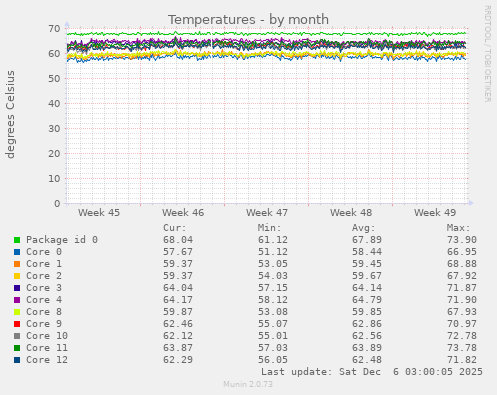Click the 50 value on the y-axis
The height and width of the screenshot is (395, 497).
(54, 79)
